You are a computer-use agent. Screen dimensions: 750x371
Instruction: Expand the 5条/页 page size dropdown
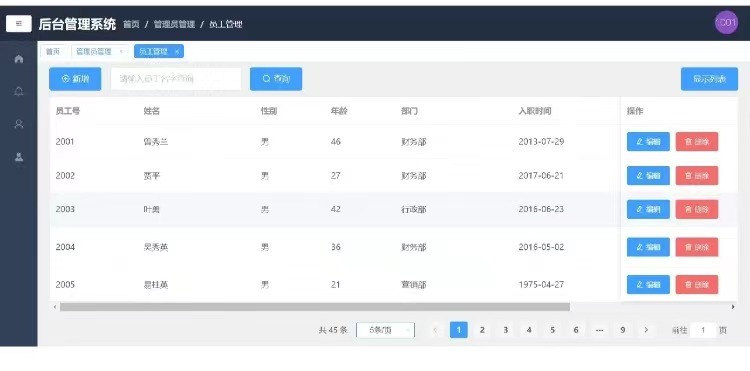tap(386, 330)
